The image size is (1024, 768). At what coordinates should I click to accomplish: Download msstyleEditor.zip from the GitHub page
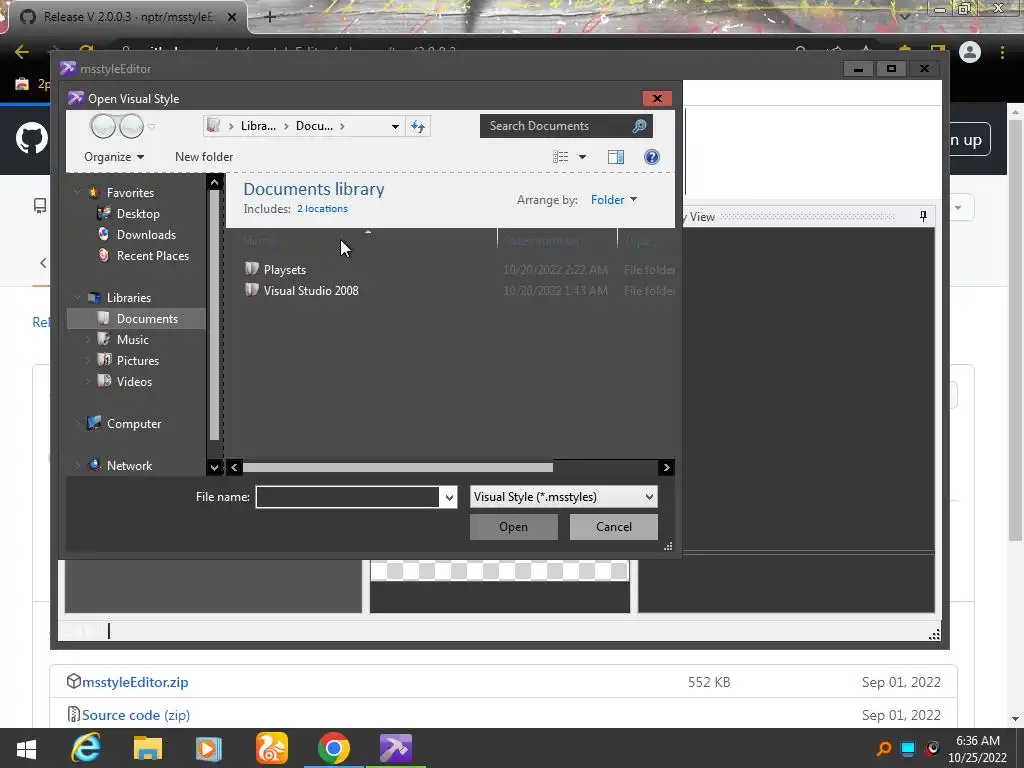coord(135,682)
